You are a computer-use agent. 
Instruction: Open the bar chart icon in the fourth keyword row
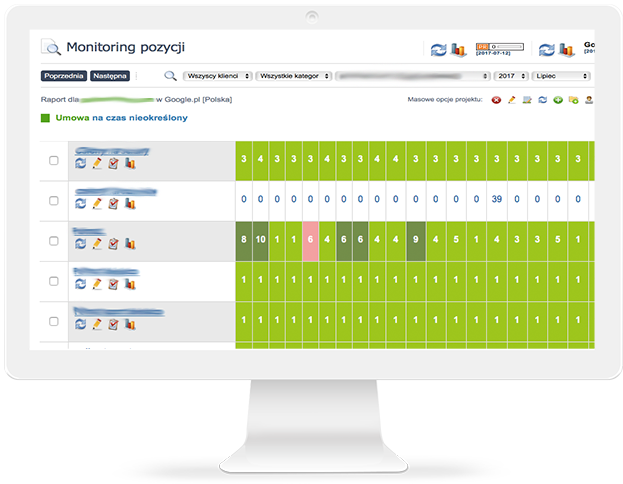click(129, 283)
